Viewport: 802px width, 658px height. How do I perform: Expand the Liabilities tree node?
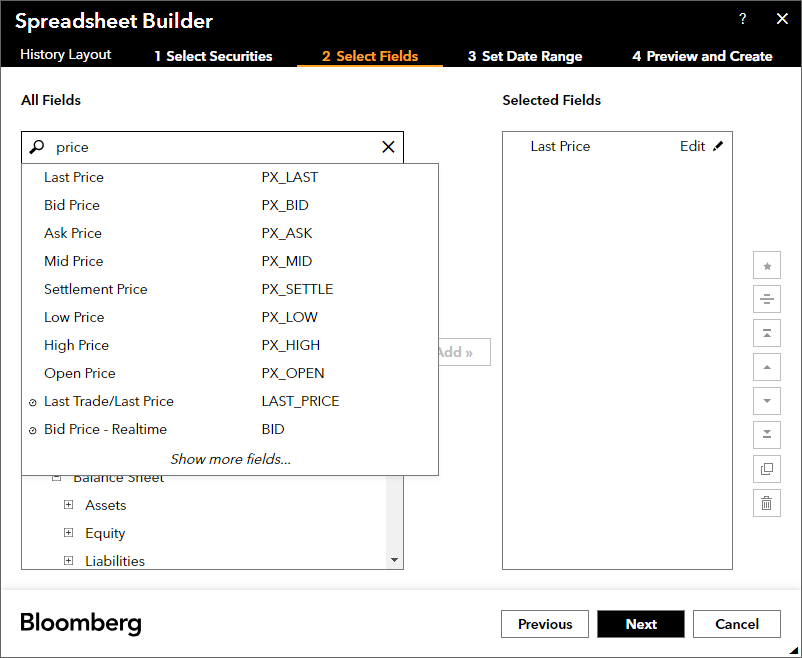(68, 561)
